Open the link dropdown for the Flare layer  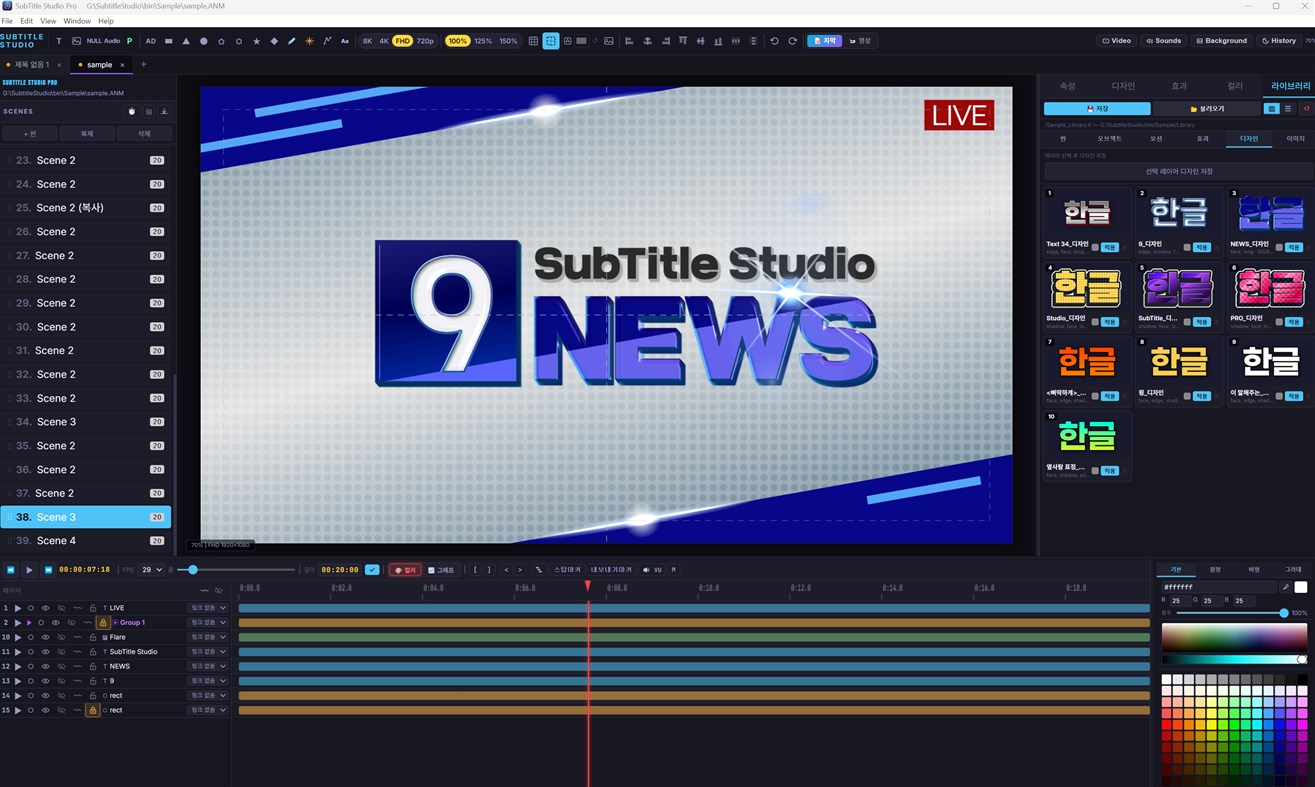(x=208, y=637)
